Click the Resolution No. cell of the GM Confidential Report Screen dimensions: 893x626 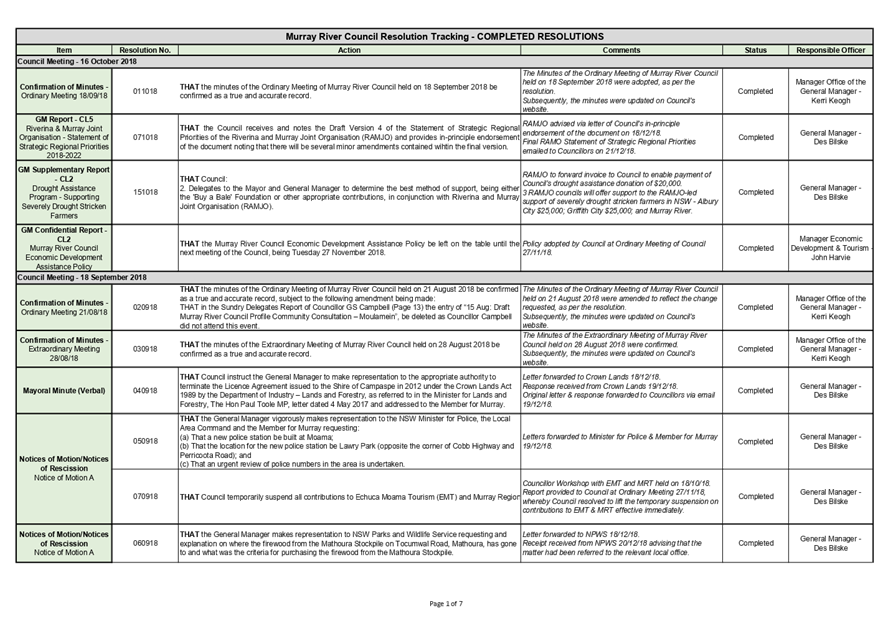click(145, 247)
